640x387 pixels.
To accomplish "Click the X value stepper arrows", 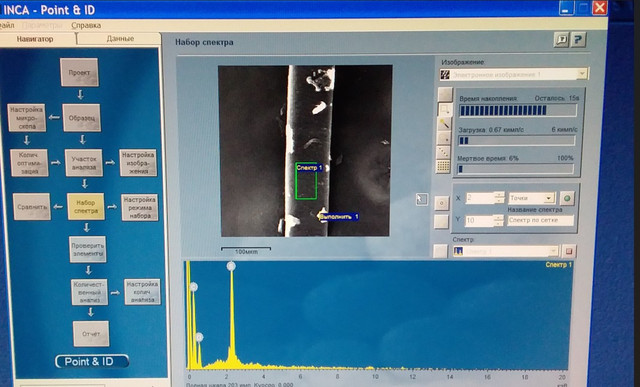I will click(x=499, y=198).
